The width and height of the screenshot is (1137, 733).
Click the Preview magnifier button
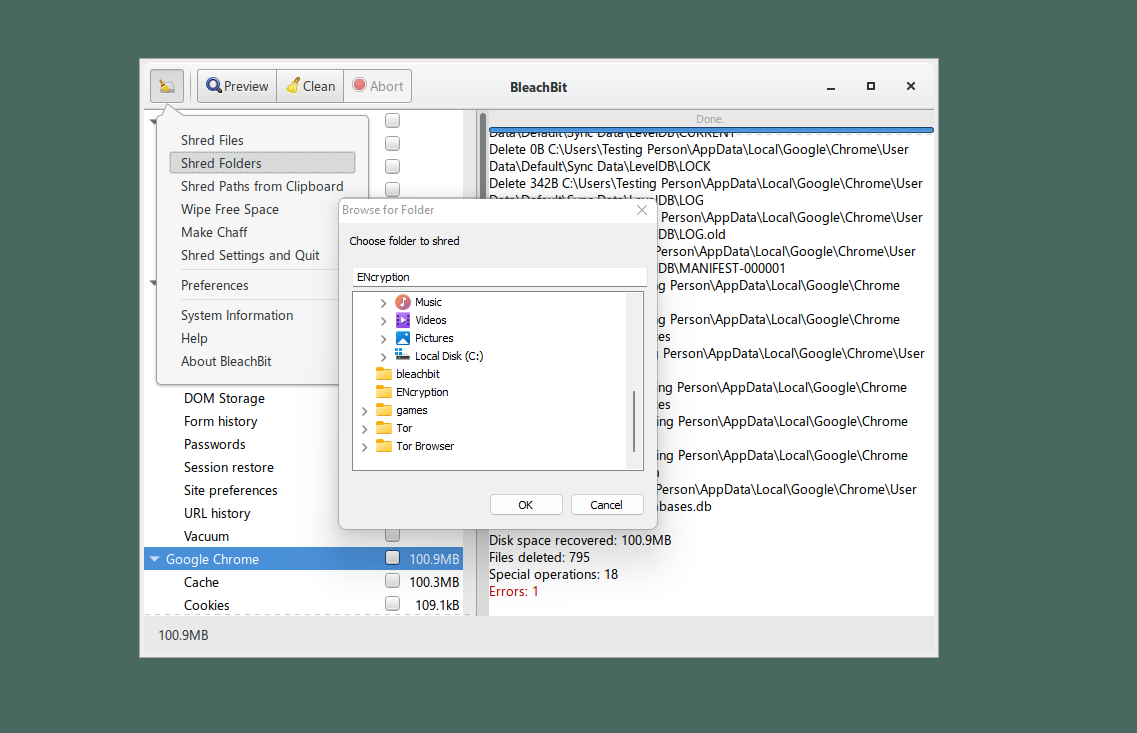[x=237, y=86]
